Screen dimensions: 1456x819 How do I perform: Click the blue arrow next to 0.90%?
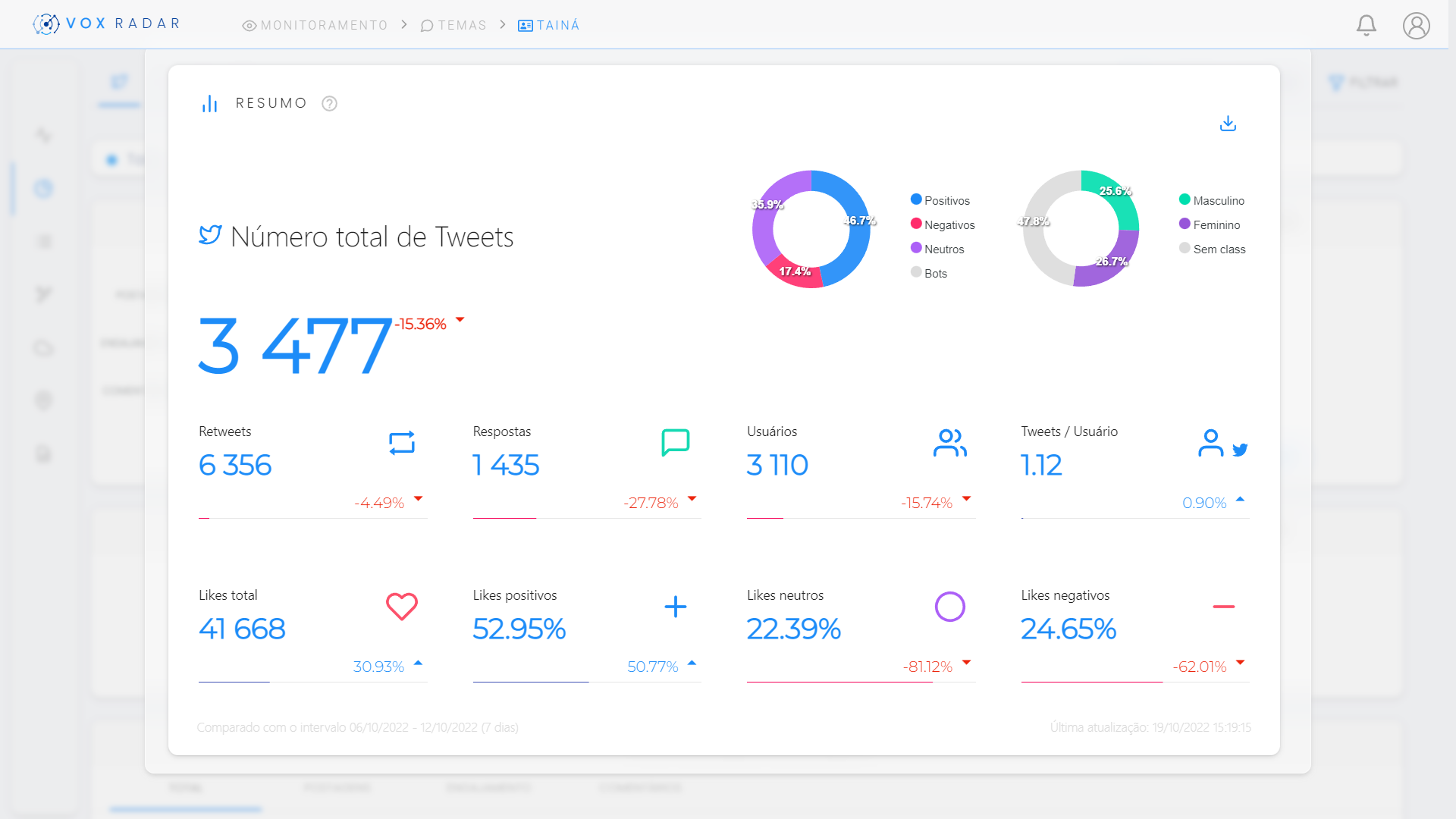(x=1240, y=499)
